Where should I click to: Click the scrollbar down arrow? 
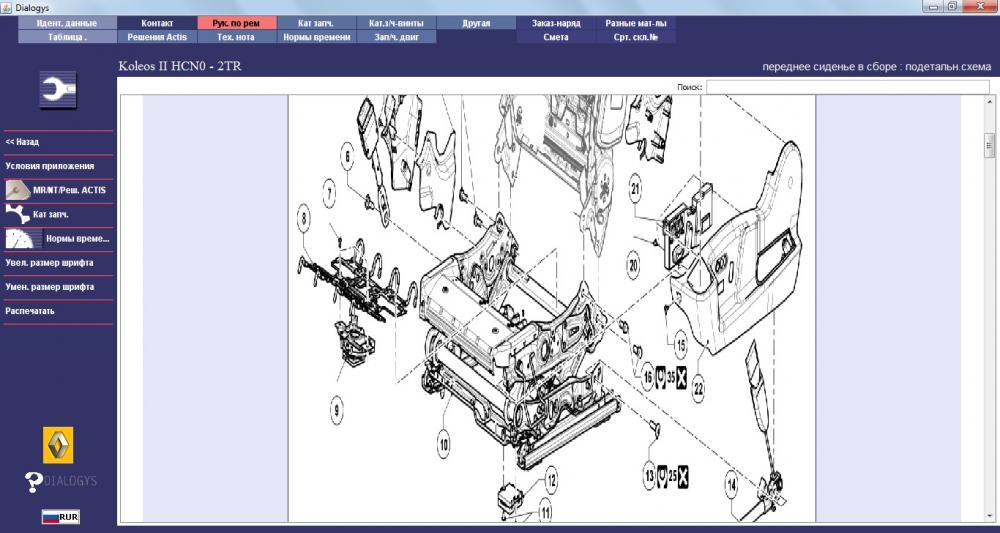point(989,516)
